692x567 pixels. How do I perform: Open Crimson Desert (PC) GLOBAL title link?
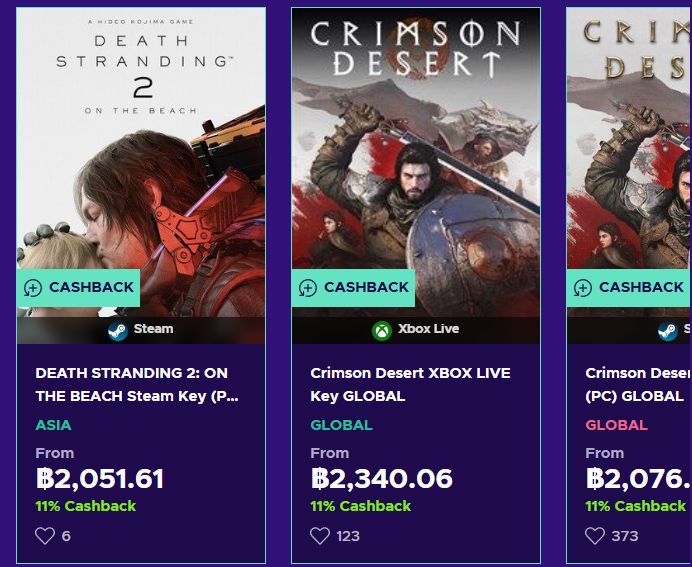point(637,384)
